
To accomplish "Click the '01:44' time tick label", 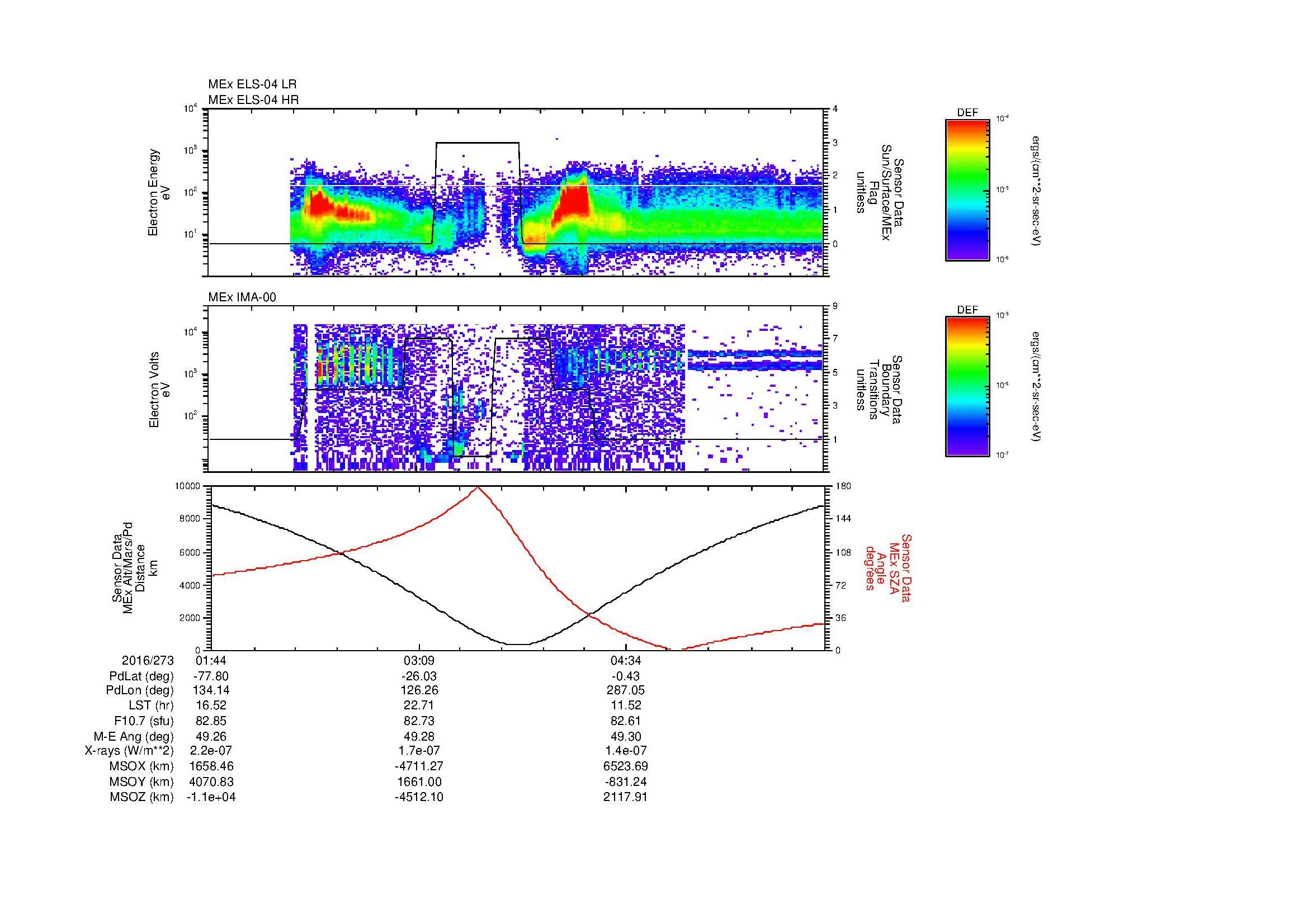I will [x=211, y=660].
